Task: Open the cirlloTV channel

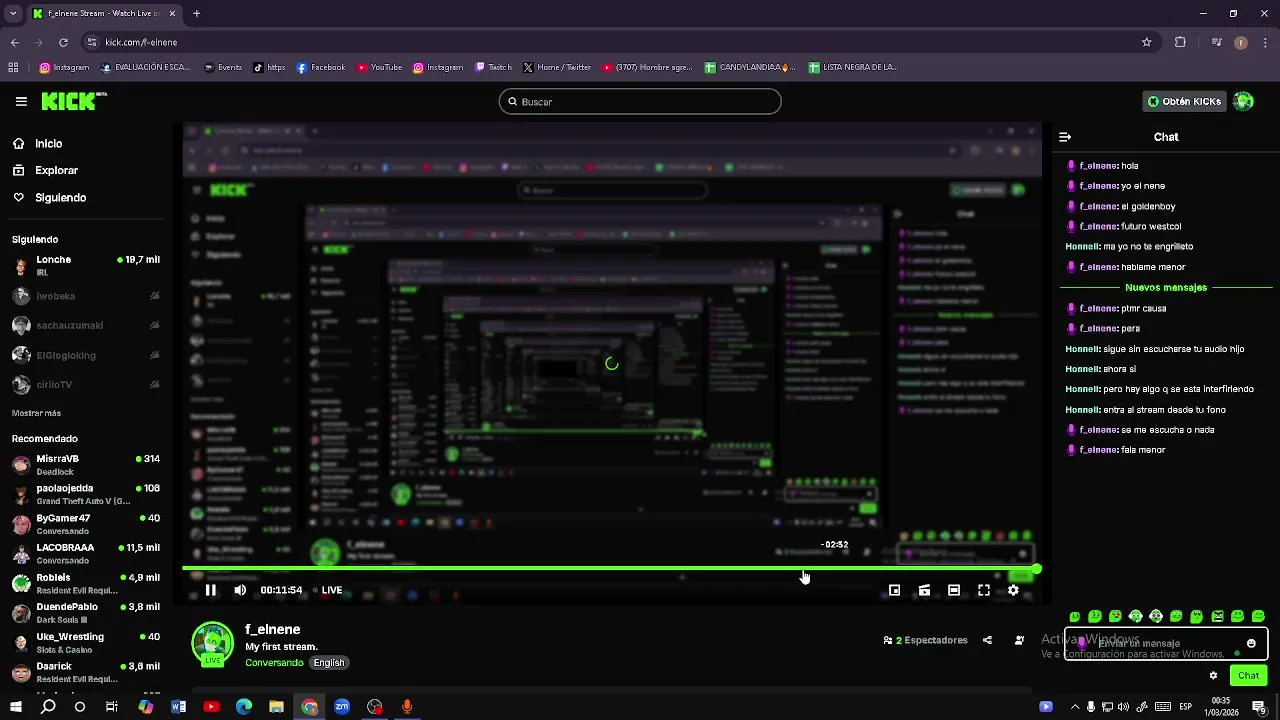Action: (x=86, y=384)
